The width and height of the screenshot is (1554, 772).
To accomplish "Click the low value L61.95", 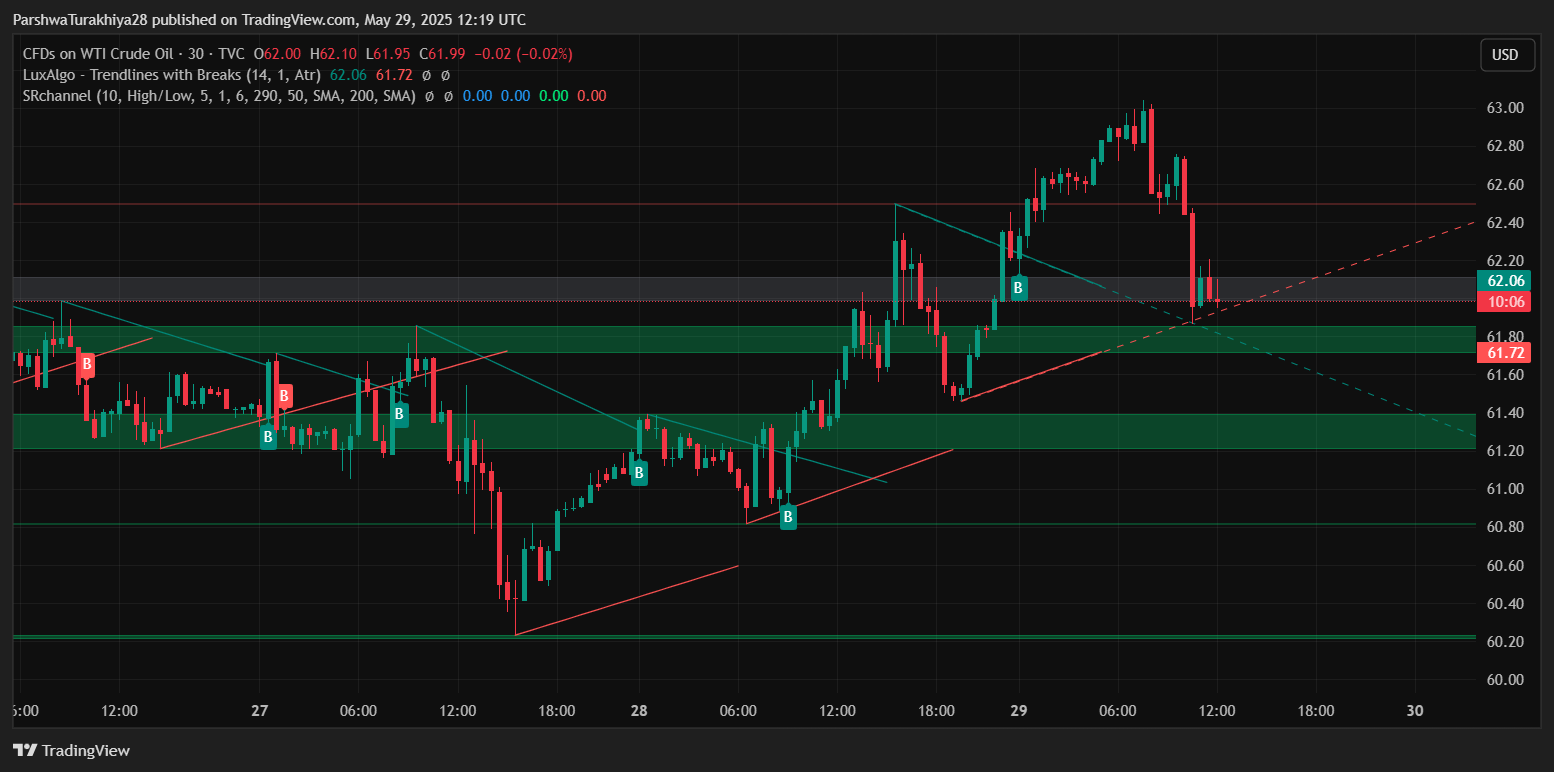I will coord(388,54).
